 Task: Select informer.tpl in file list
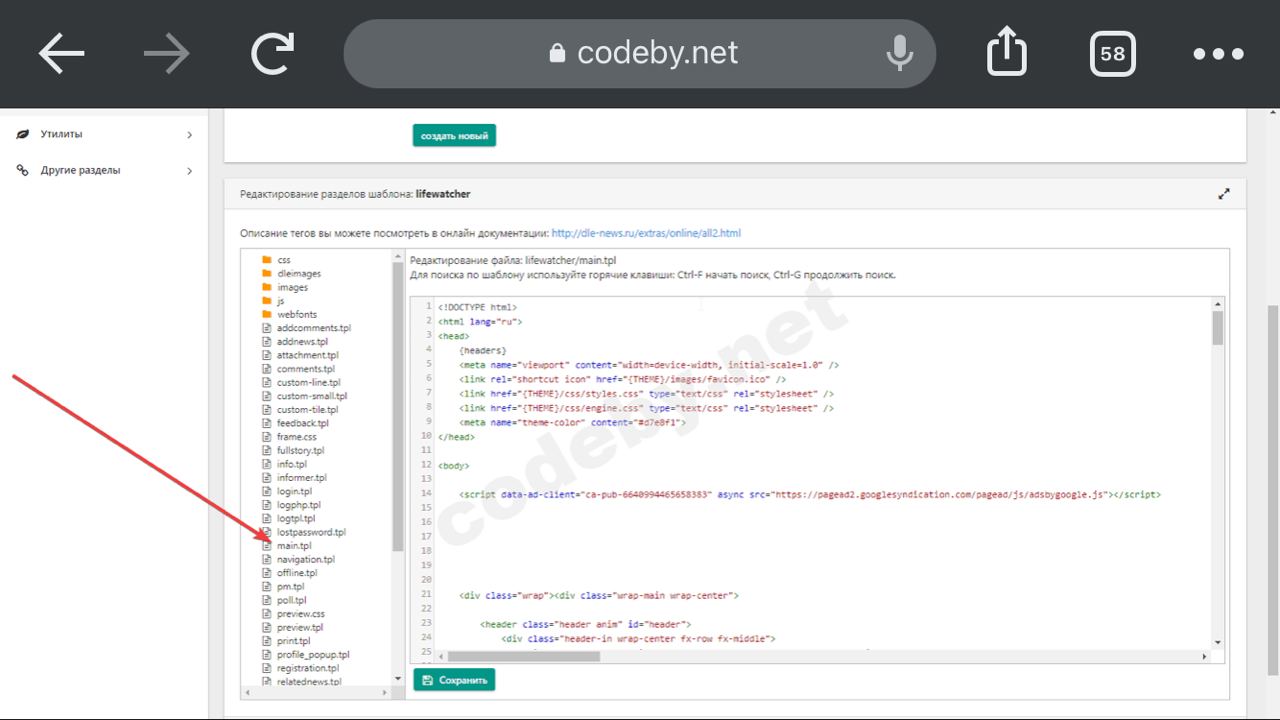coord(302,478)
